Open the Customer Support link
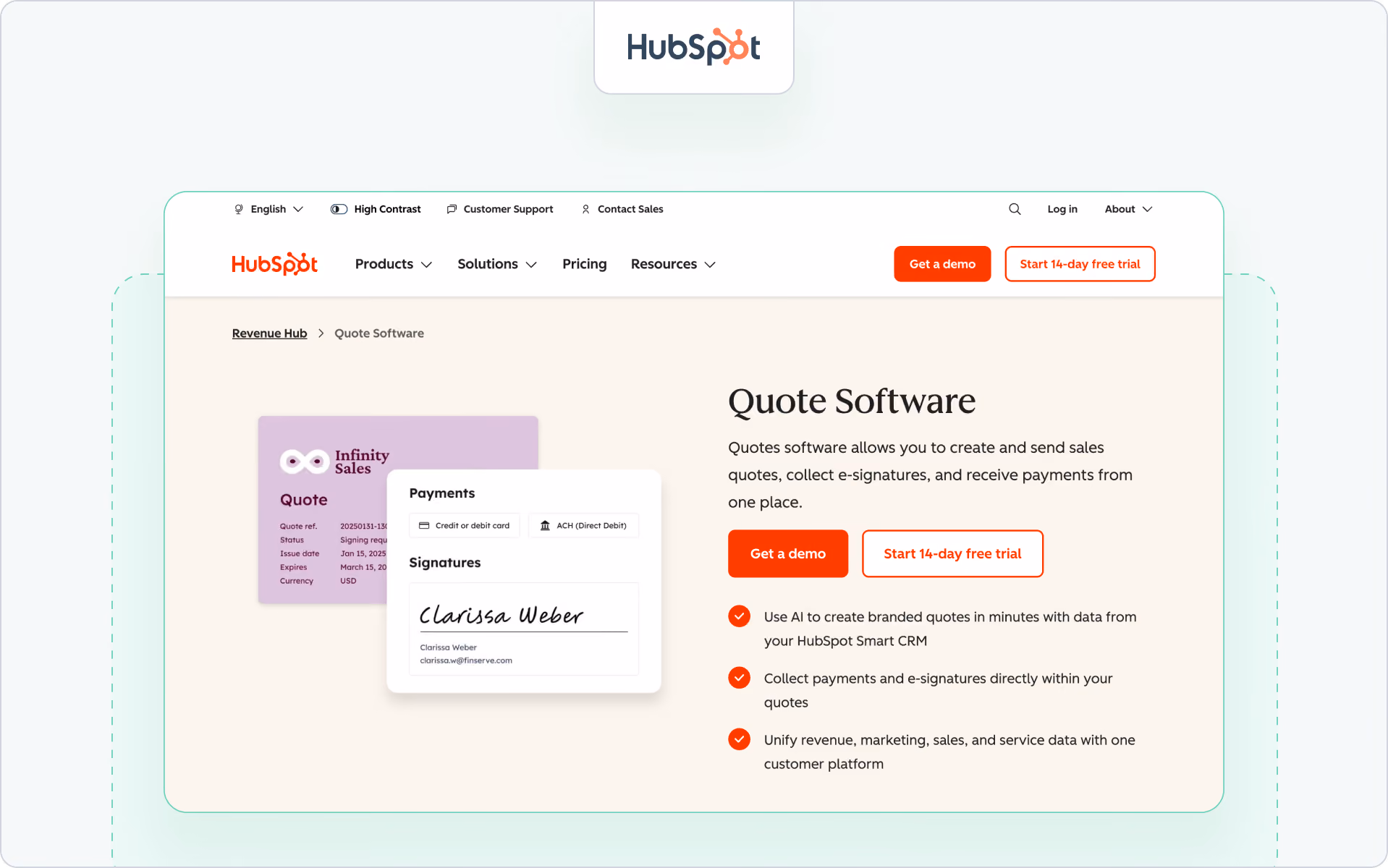The height and width of the screenshot is (868, 1388). pyautogui.click(x=508, y=209)
